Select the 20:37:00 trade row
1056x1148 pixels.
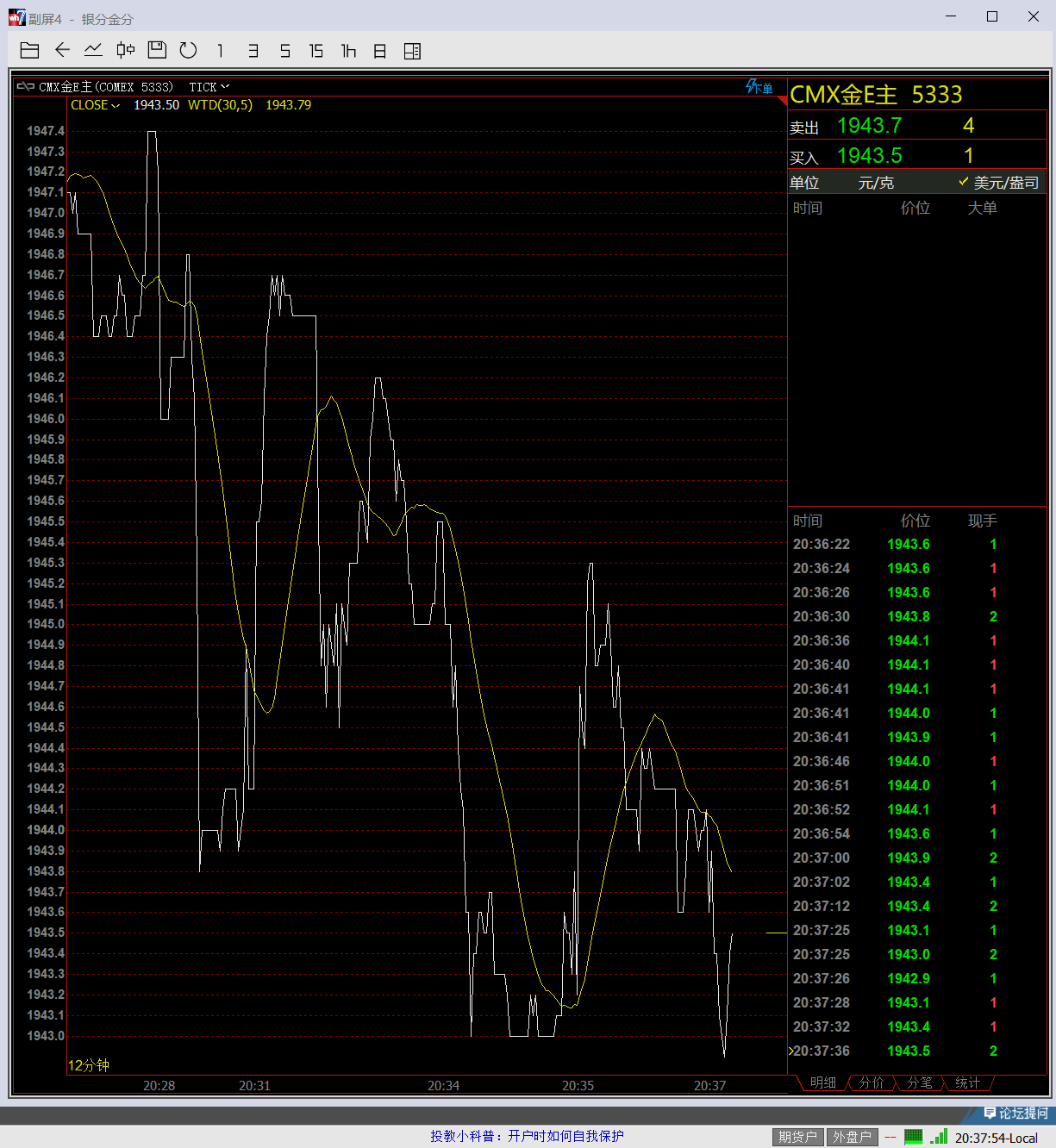(917, 858)
